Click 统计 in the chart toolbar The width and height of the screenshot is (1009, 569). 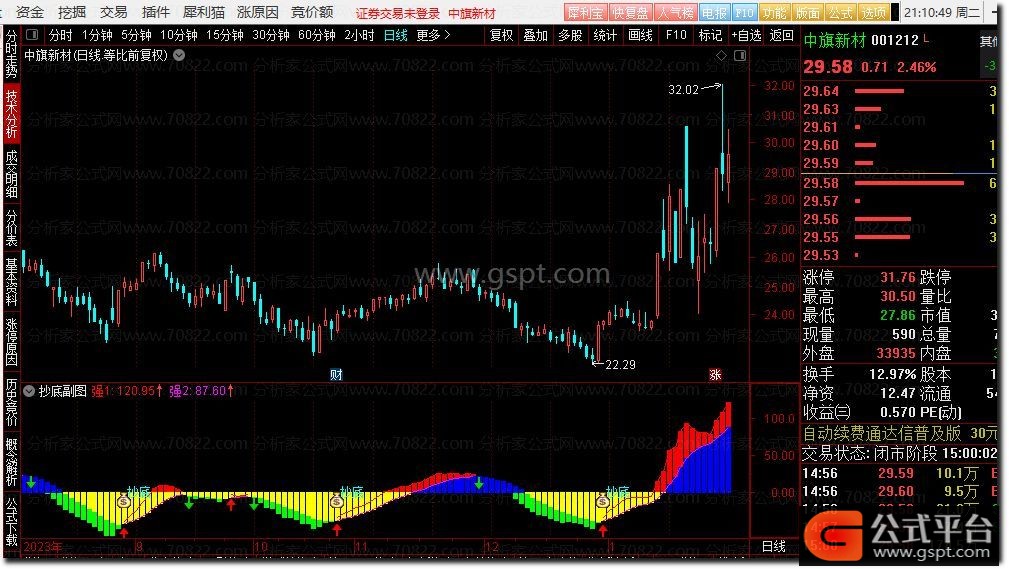coord(605,35)
